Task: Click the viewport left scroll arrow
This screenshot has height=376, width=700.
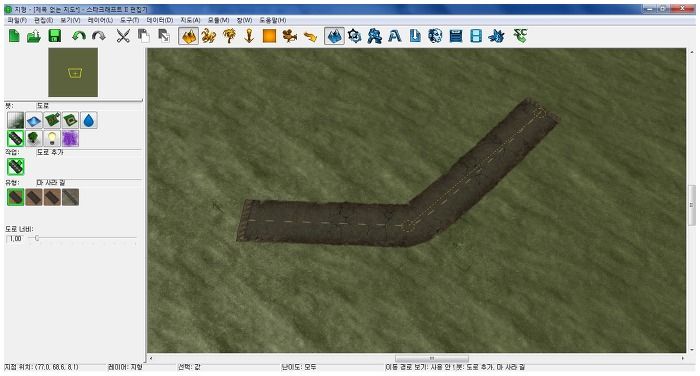Action: (x=151, y=359)
